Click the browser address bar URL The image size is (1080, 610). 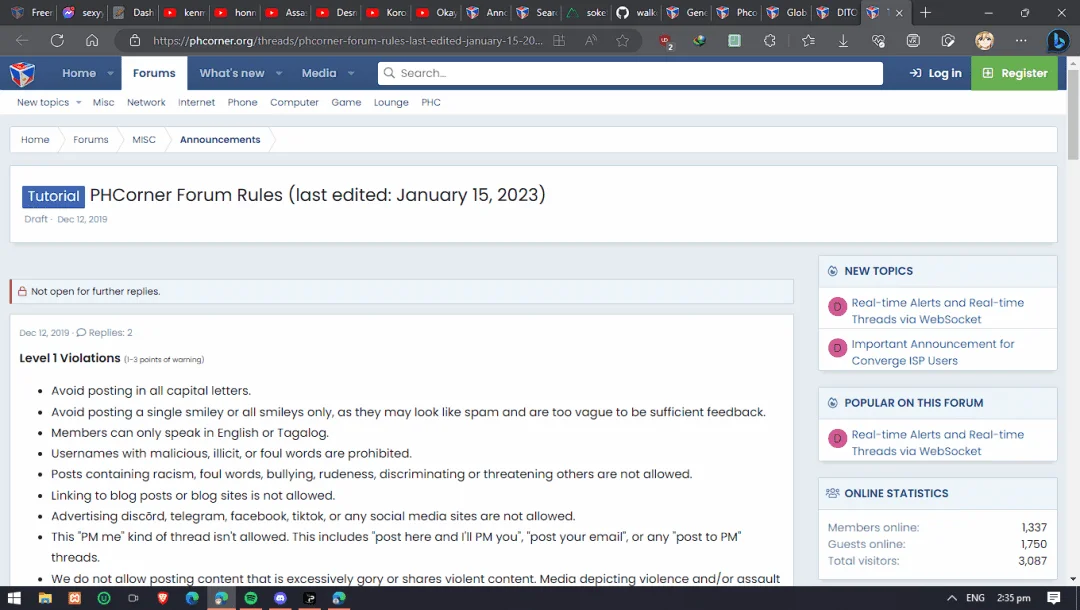(x=348, y=41)
